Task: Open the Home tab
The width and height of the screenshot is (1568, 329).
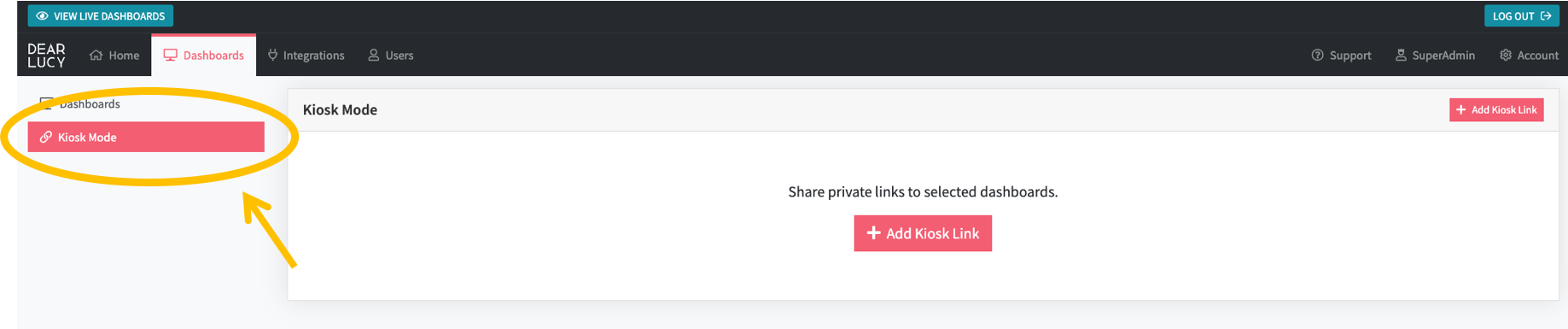Action: (x=114, y=55)
